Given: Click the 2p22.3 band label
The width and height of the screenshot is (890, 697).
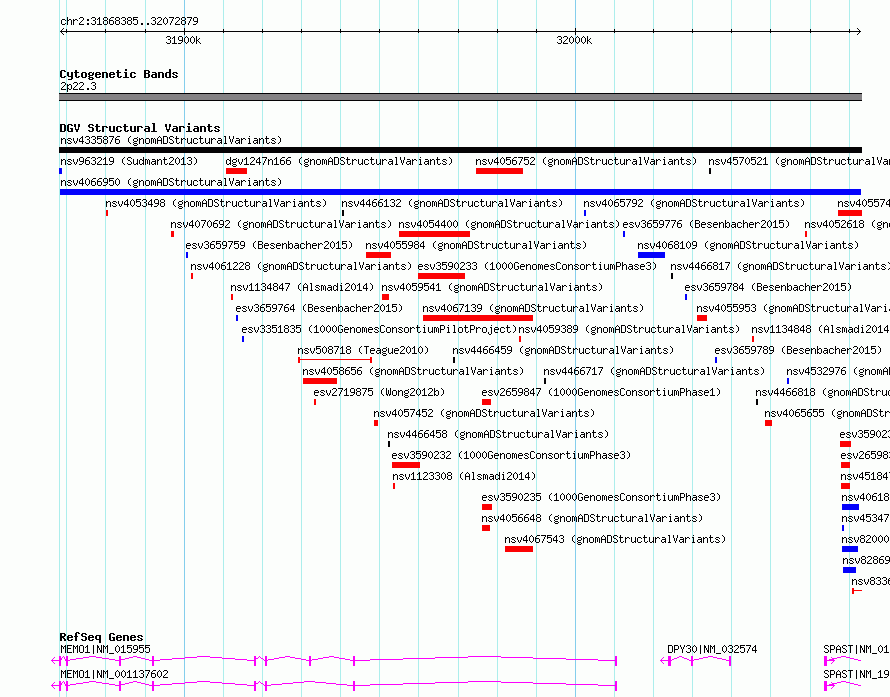Looking at the screenshot, I should point(78,86).
